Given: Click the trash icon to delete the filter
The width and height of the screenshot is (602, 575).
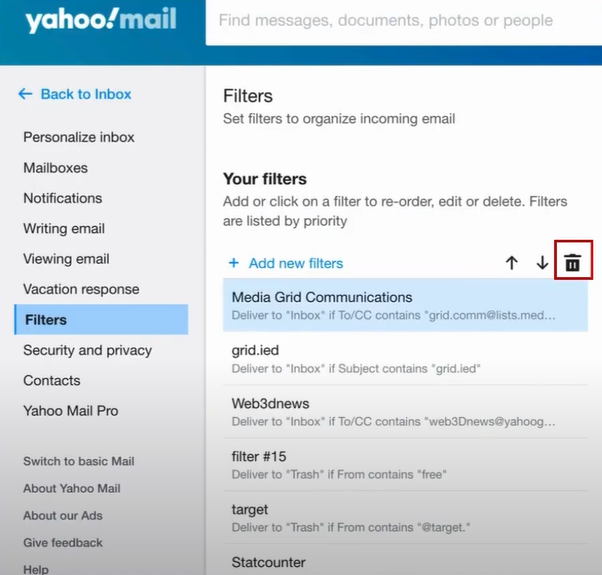Looking at the screenshot, I should 572,263.
